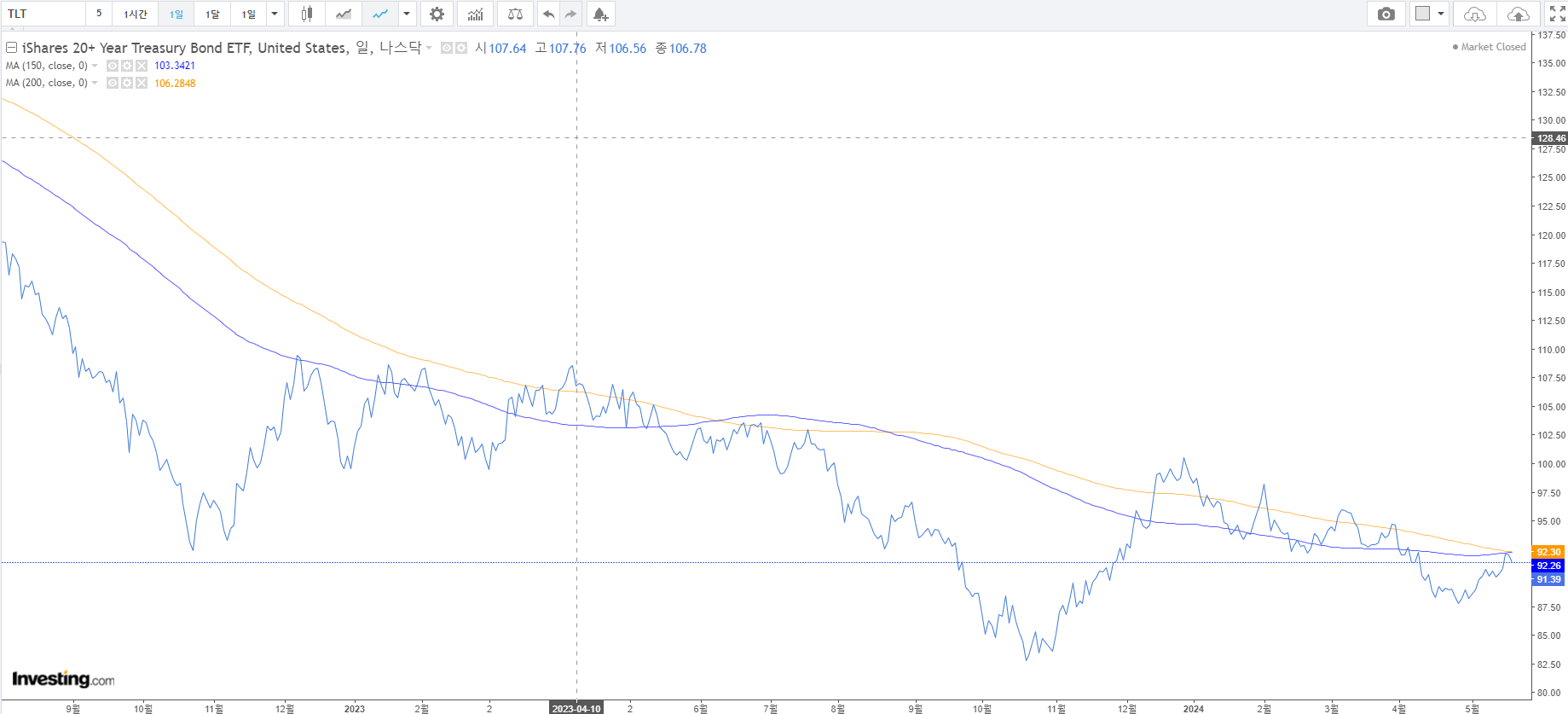Expand the MA (150, close, 0) dropdown
The width and height of the screenshot is (1568, 714).
click(95, 66)
